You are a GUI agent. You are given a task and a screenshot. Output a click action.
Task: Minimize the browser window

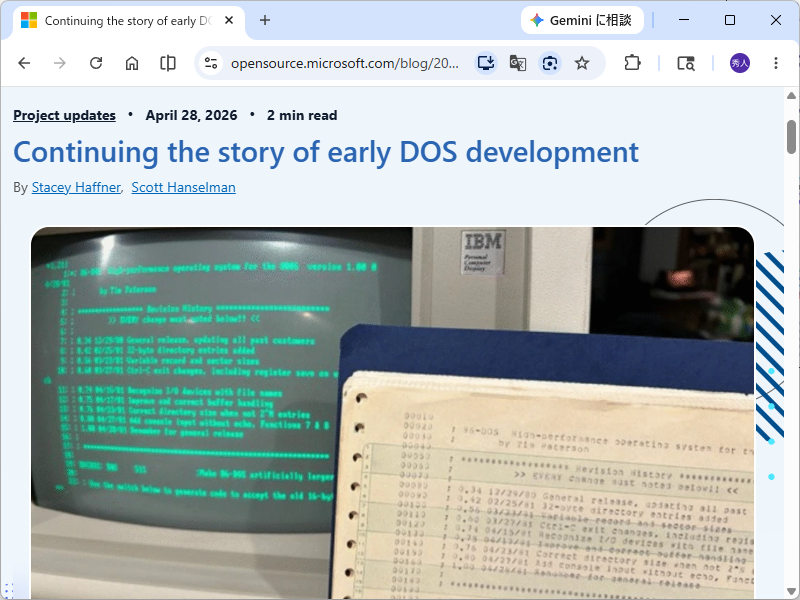tap(684, 20)
